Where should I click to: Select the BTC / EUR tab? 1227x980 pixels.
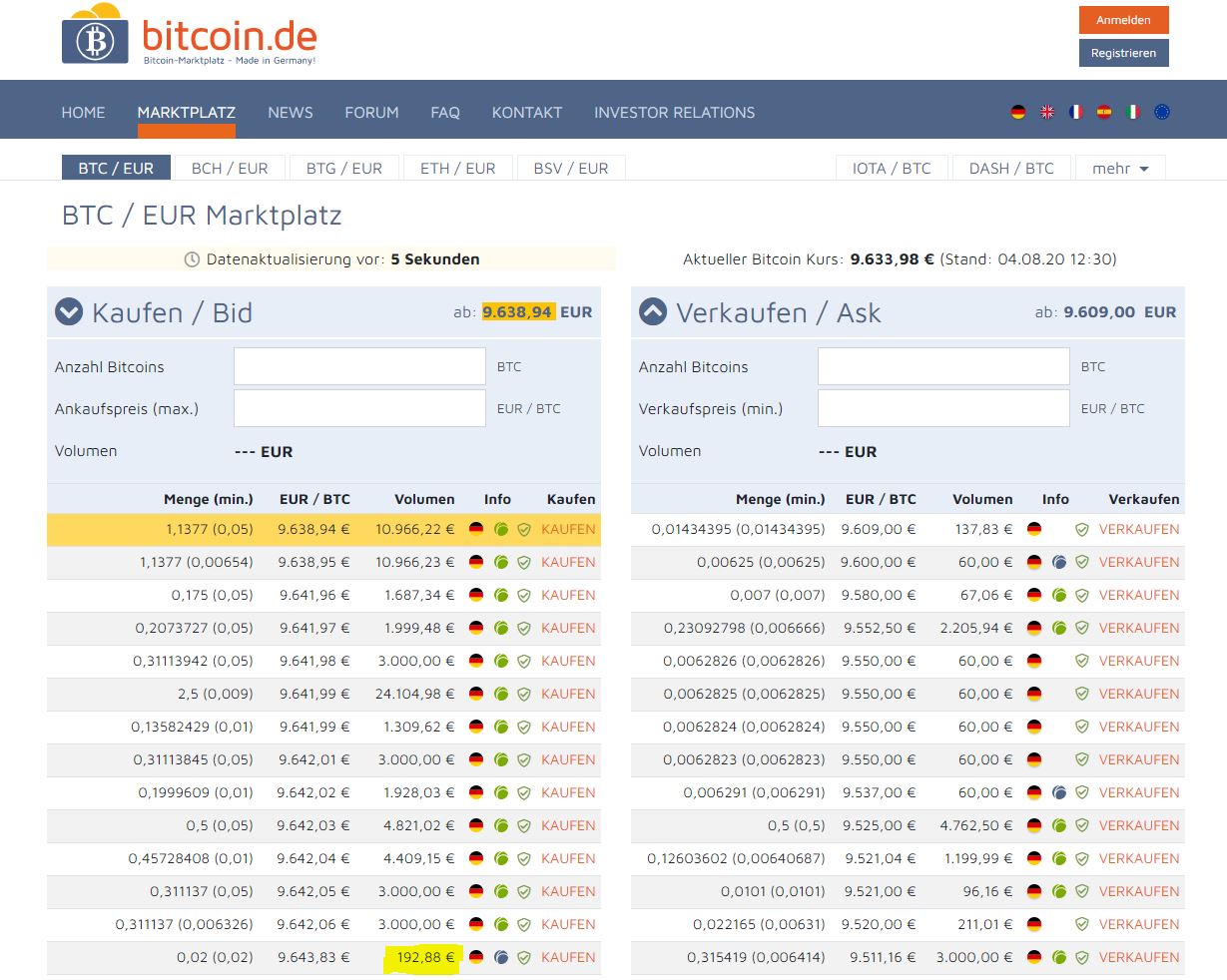pyautogui.click(x=116, y=168)
